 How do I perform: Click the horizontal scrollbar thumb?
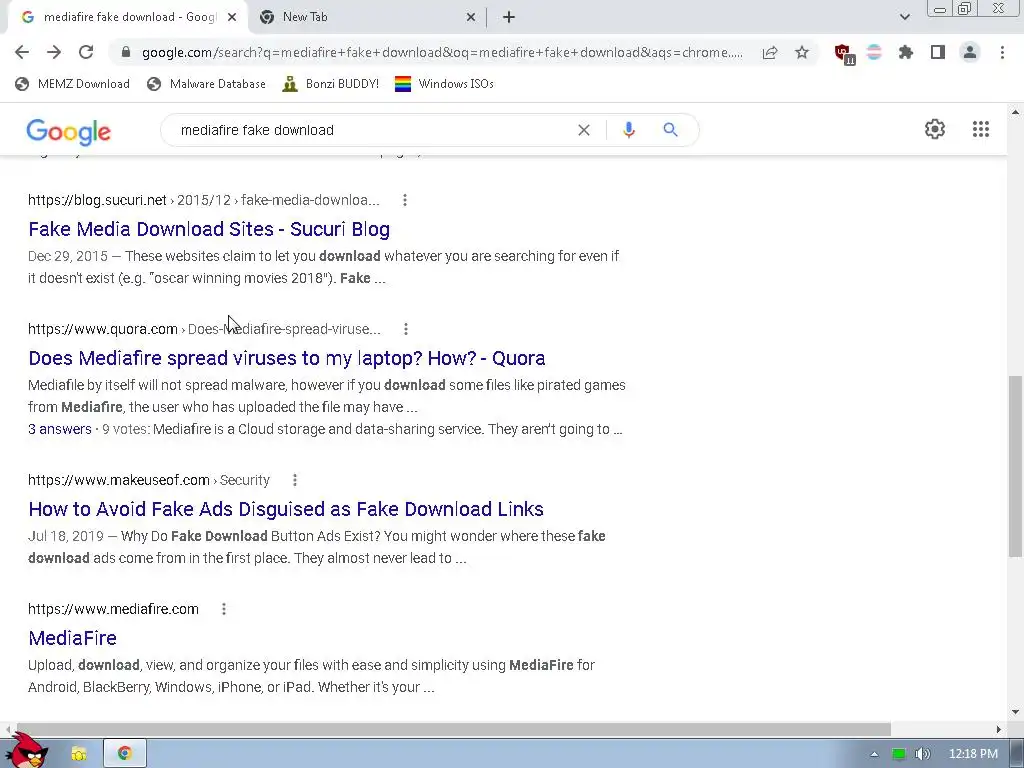coord(453,729)
